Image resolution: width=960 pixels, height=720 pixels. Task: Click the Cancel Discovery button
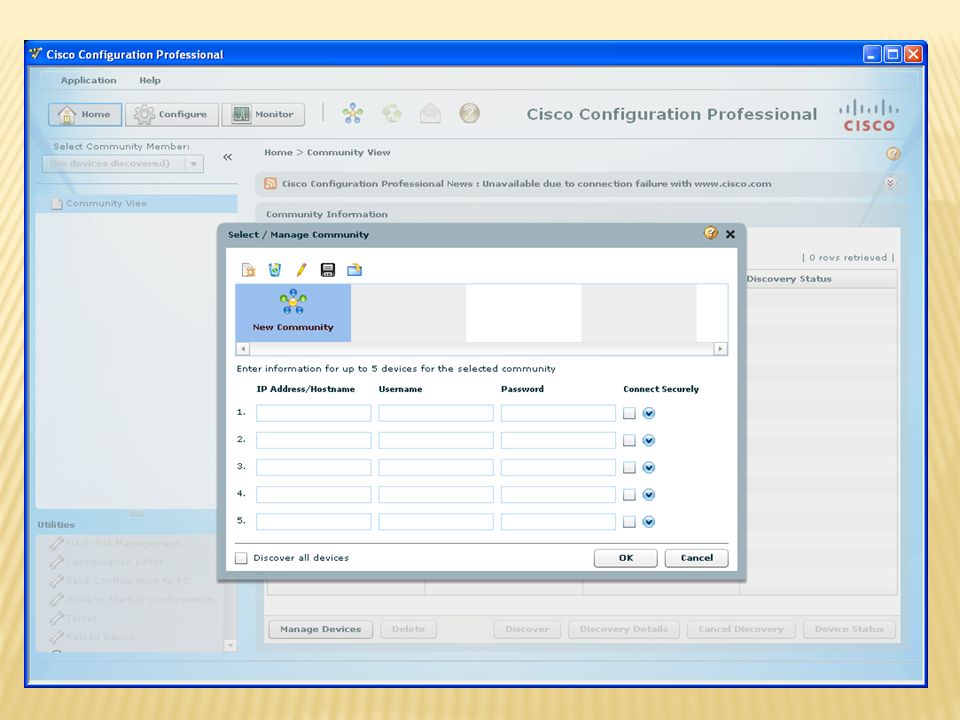pyautogui.click(x=741, y=629)
